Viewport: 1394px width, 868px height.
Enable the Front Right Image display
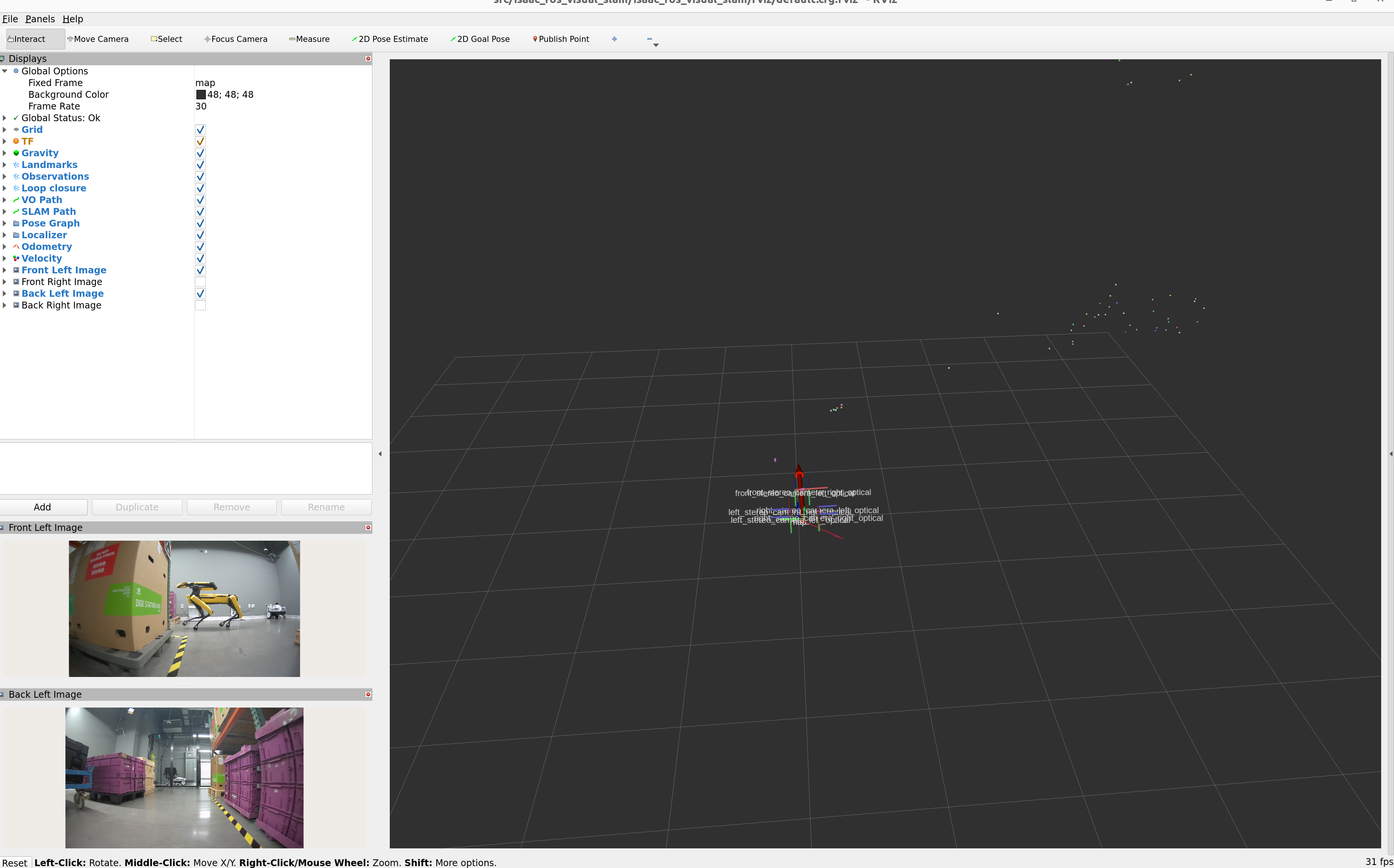point(200,281)
